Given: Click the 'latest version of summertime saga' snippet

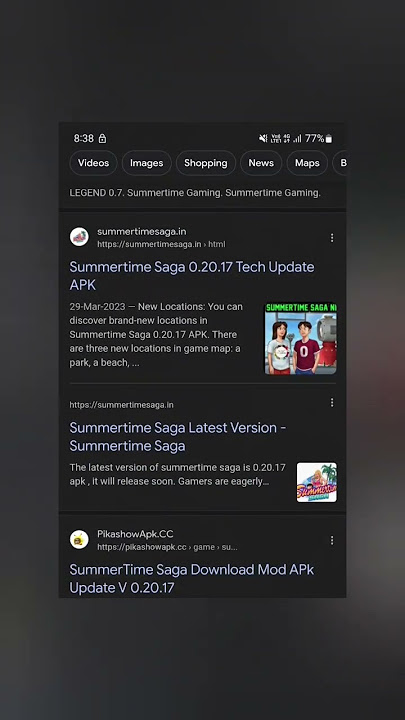Looking at the screenshot, I should coord(177,474).
